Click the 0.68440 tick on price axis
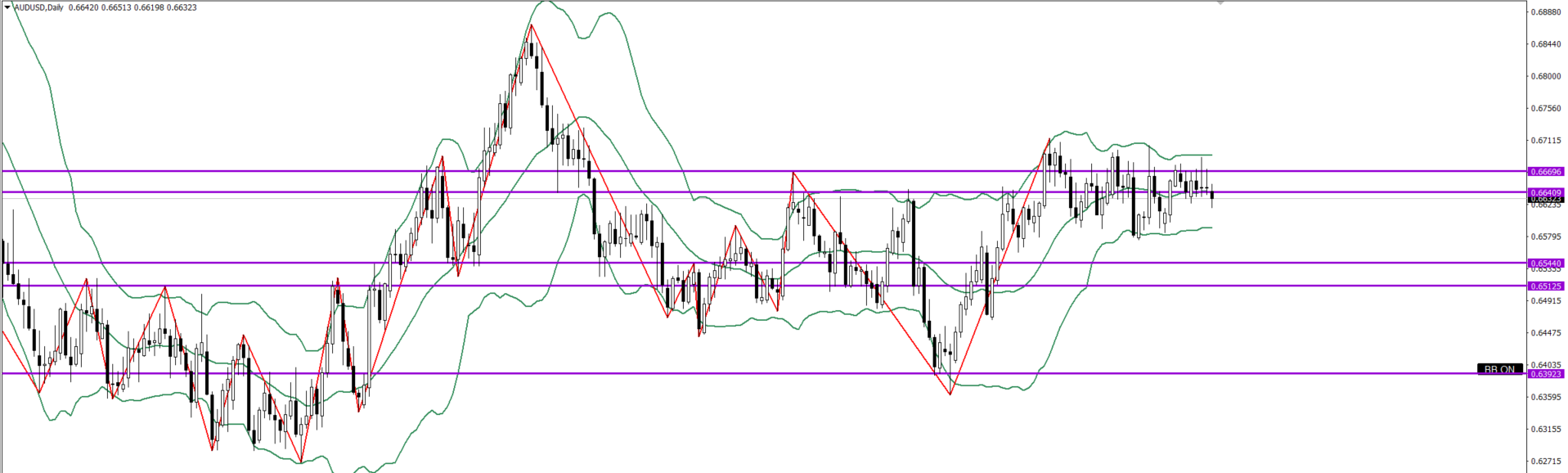1568x473 pixels. [1546, 44]
